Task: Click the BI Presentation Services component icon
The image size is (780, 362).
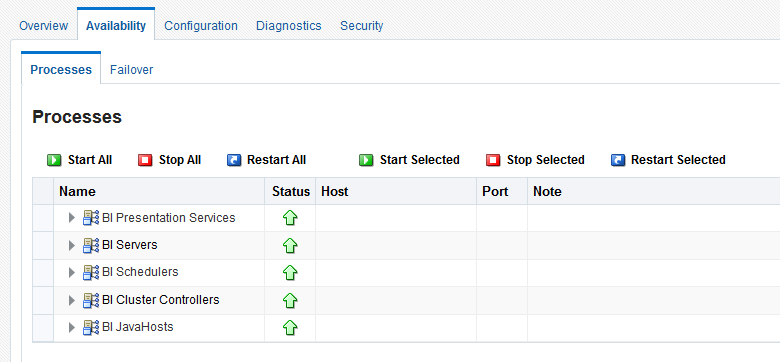Action: click(91, 218)
